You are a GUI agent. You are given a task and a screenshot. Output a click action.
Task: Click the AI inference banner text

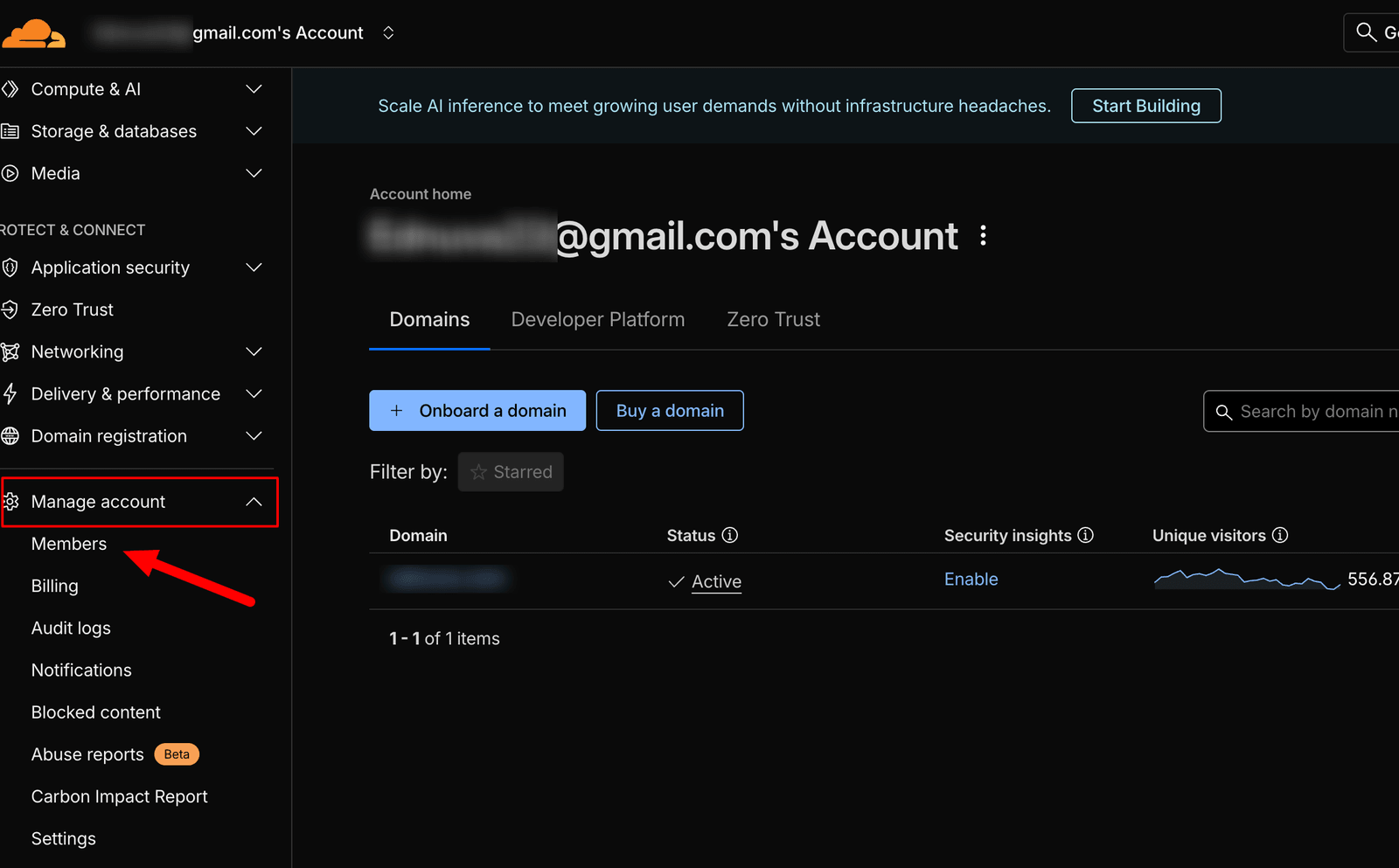point(713,106)
